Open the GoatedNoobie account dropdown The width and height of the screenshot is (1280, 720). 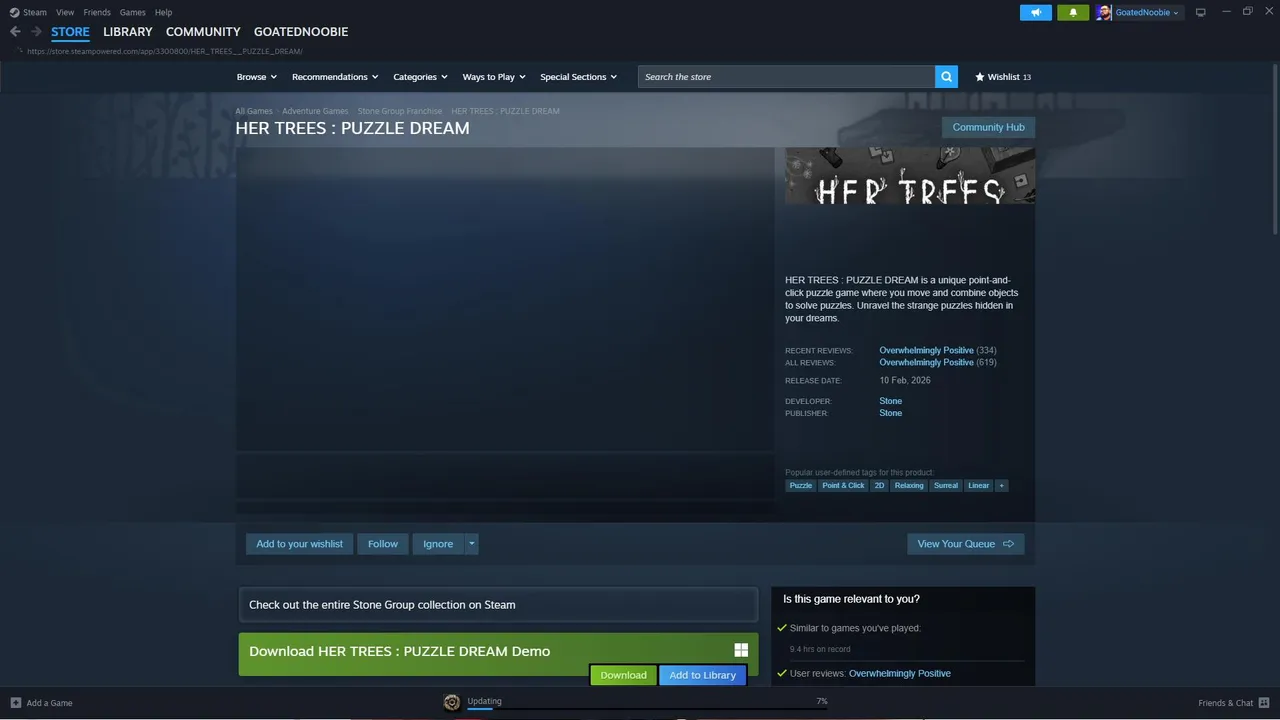pyautogui.click(x=1147, y=12)
